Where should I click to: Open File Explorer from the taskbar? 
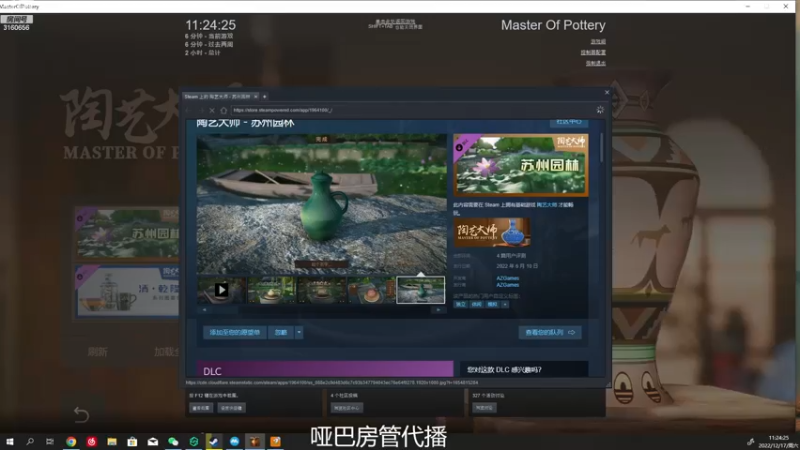click(x=112, y=441)
